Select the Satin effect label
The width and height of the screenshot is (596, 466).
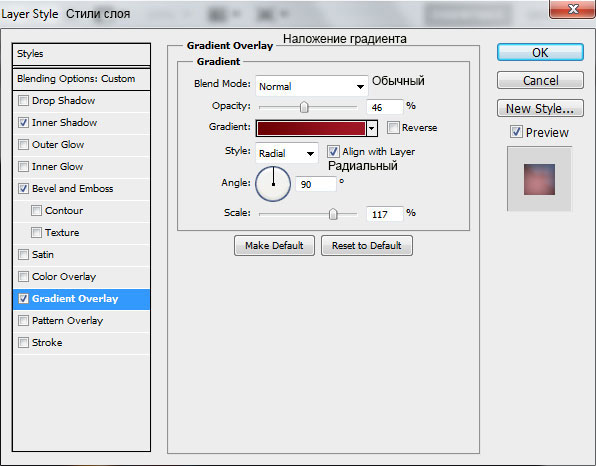43,255
